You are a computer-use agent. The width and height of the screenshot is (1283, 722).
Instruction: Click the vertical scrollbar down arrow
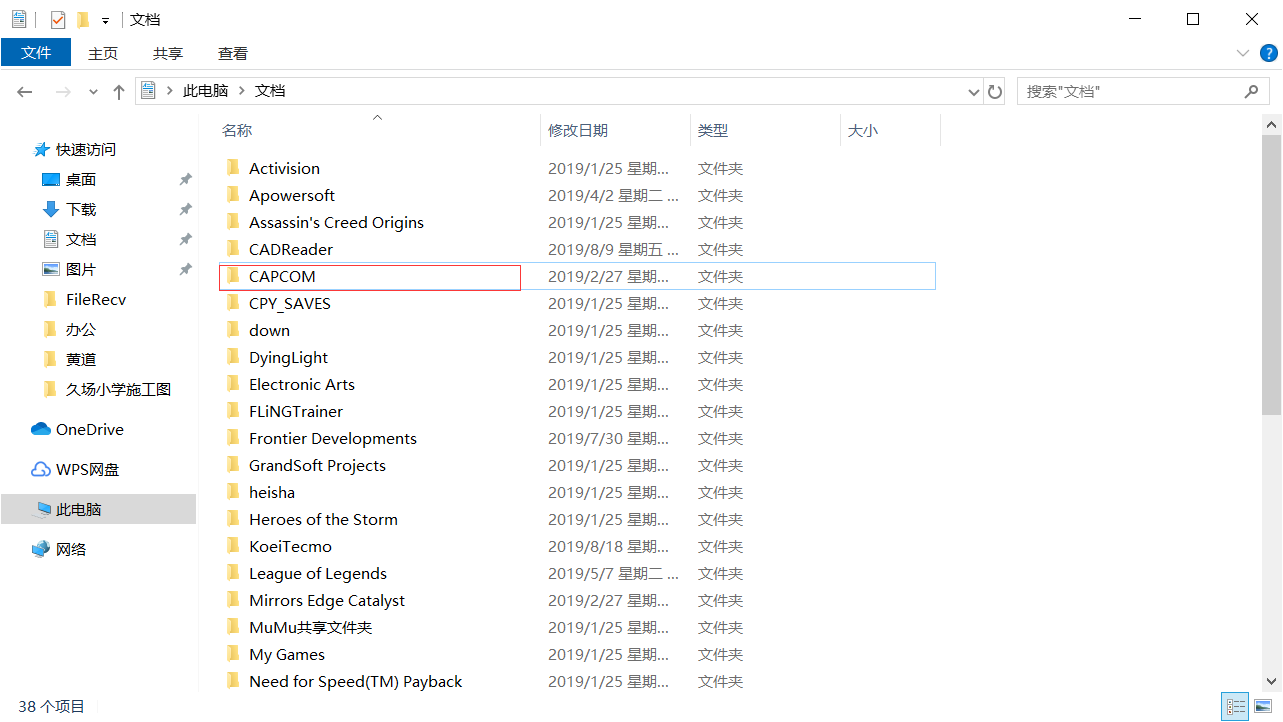1272,681
